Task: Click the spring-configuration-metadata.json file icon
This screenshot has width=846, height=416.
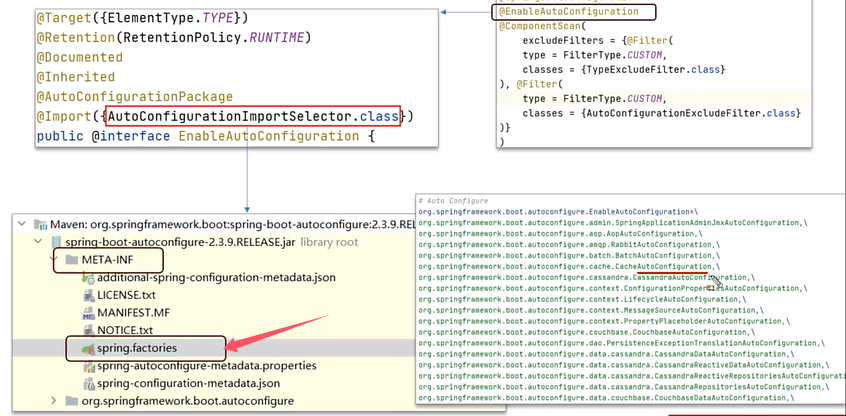Action: (88, 384)
